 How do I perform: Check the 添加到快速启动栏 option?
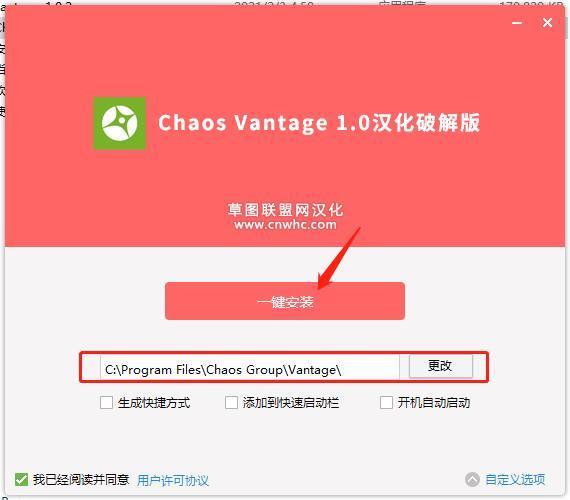tap(231, 403)
